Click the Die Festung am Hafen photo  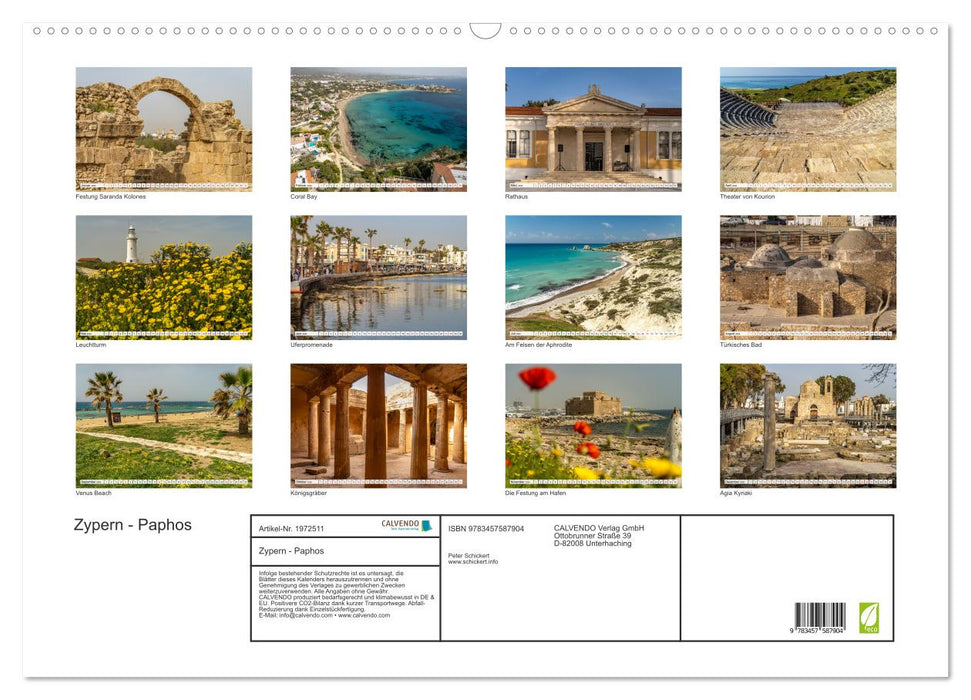pyautogui.click(x=593, y=425)
